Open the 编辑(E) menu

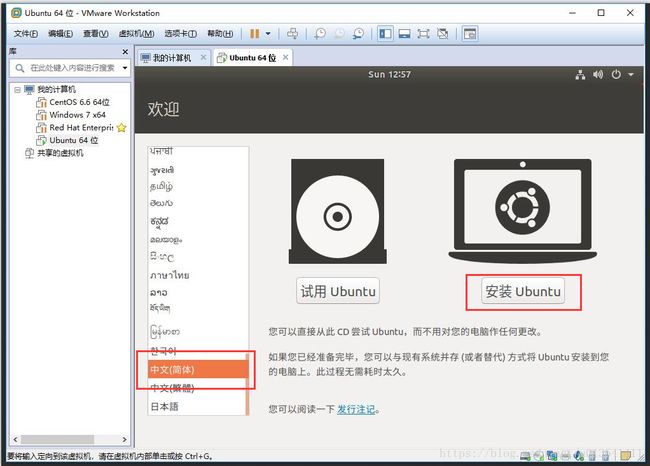[61, 34]
